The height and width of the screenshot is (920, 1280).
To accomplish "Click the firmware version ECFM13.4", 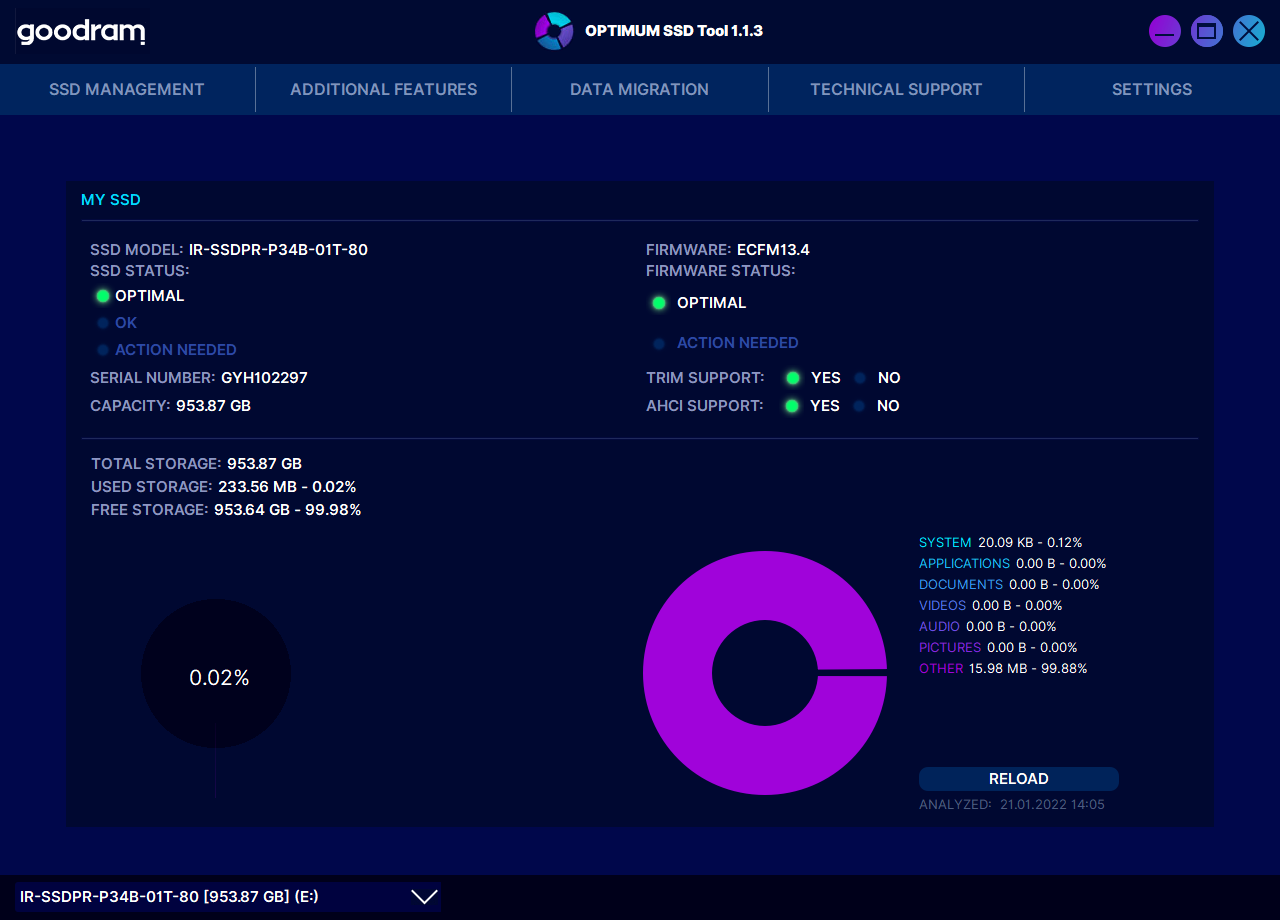I will [773, 250].
